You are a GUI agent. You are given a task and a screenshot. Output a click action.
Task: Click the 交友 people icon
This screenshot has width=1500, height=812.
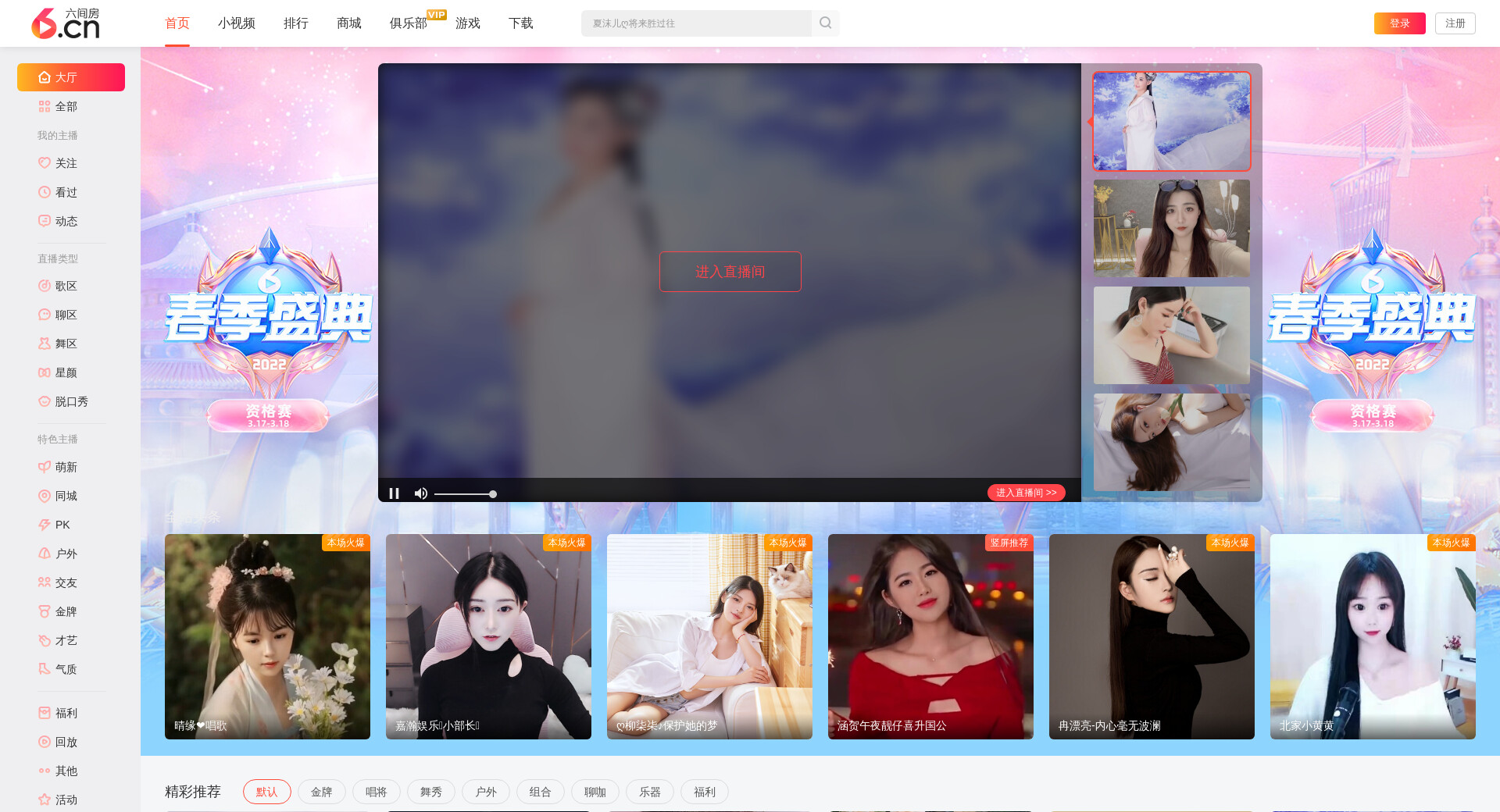45,582
